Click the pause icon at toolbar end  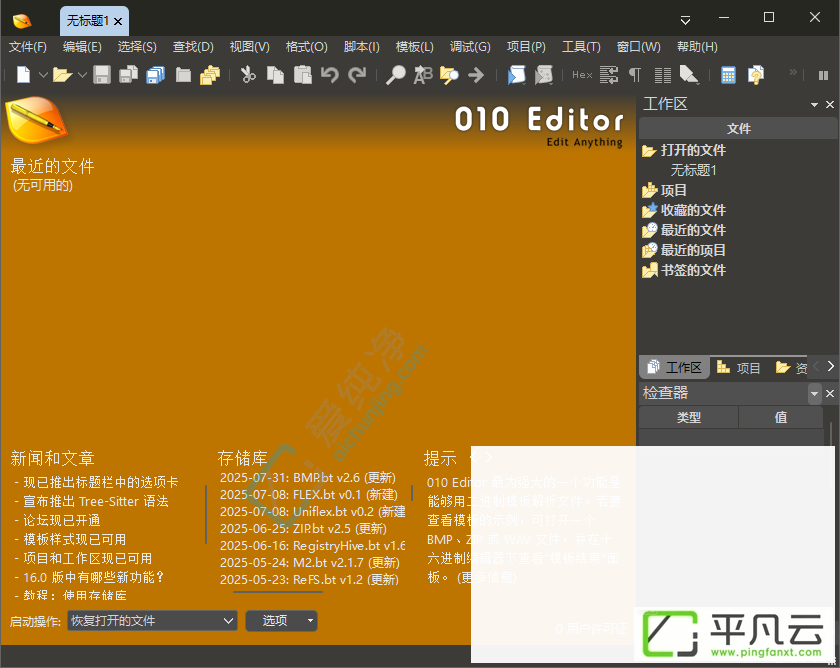(824, 76)
